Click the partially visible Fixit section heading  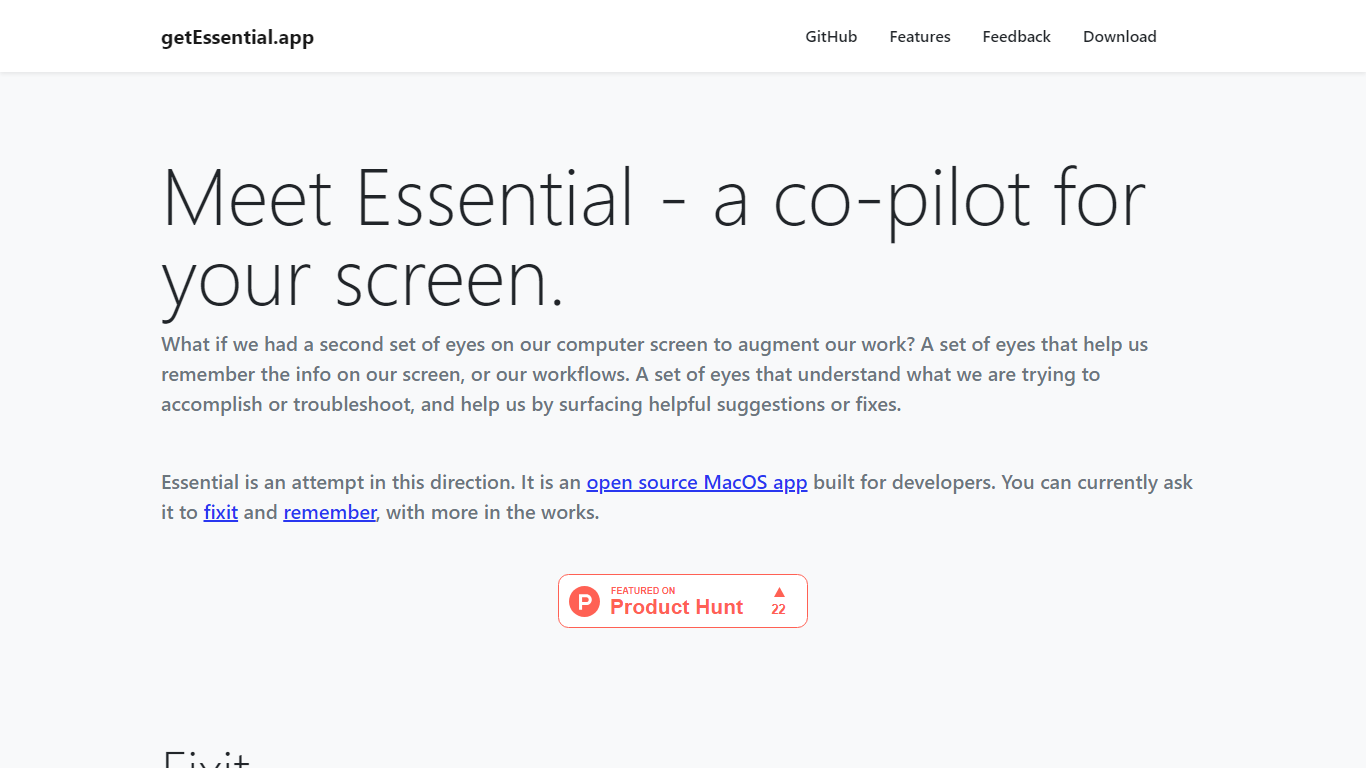tap(205, 759)
